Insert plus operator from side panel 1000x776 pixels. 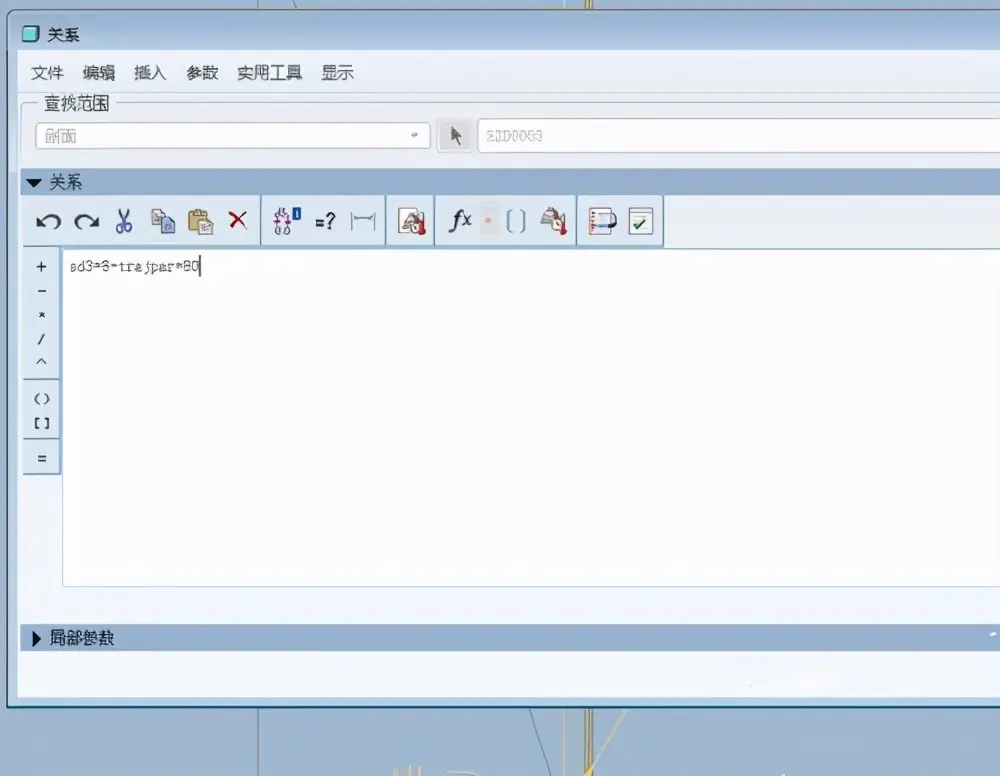[x=41, y=267]
